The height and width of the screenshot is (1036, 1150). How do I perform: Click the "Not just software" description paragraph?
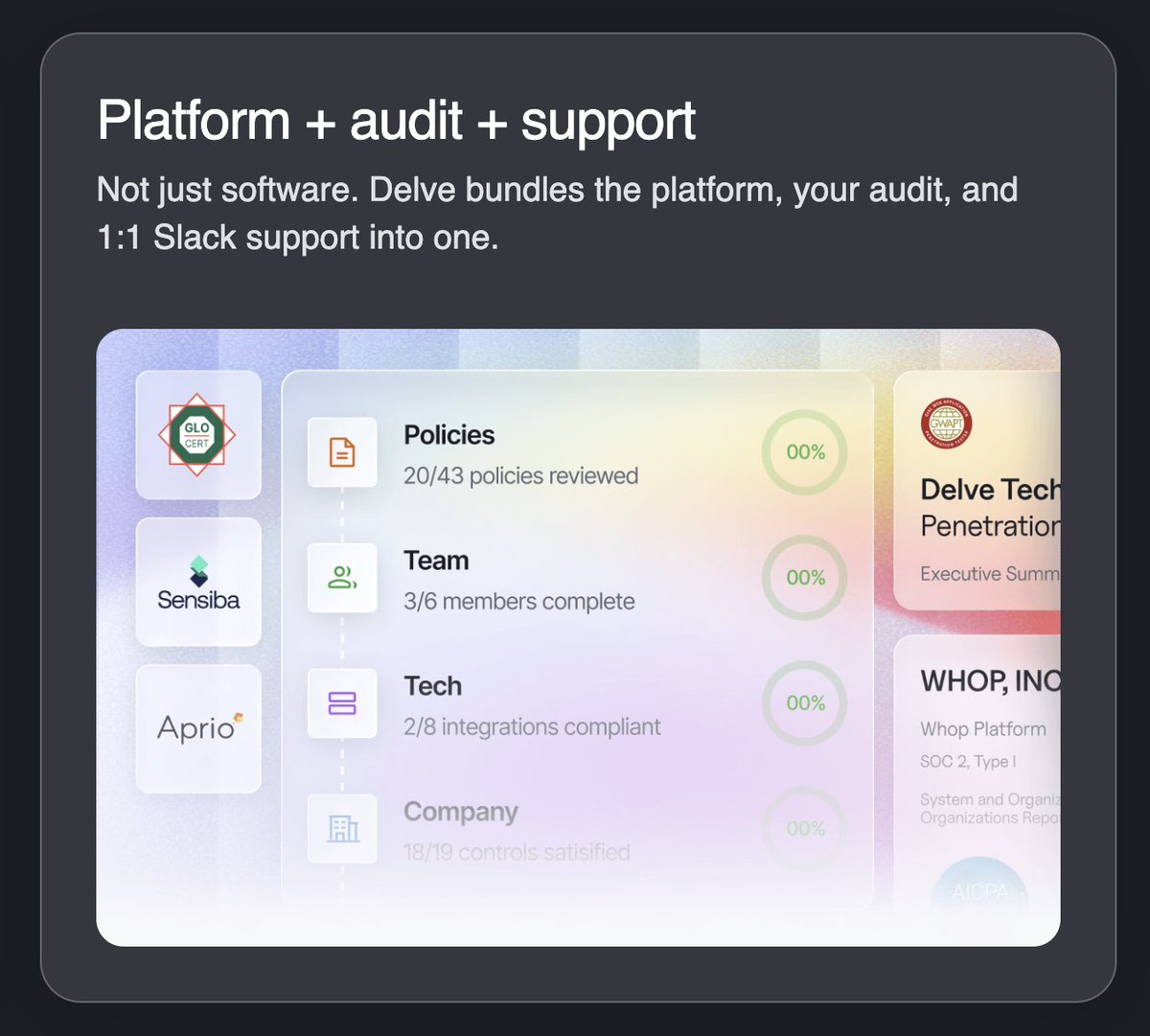(x=557, y=213)
